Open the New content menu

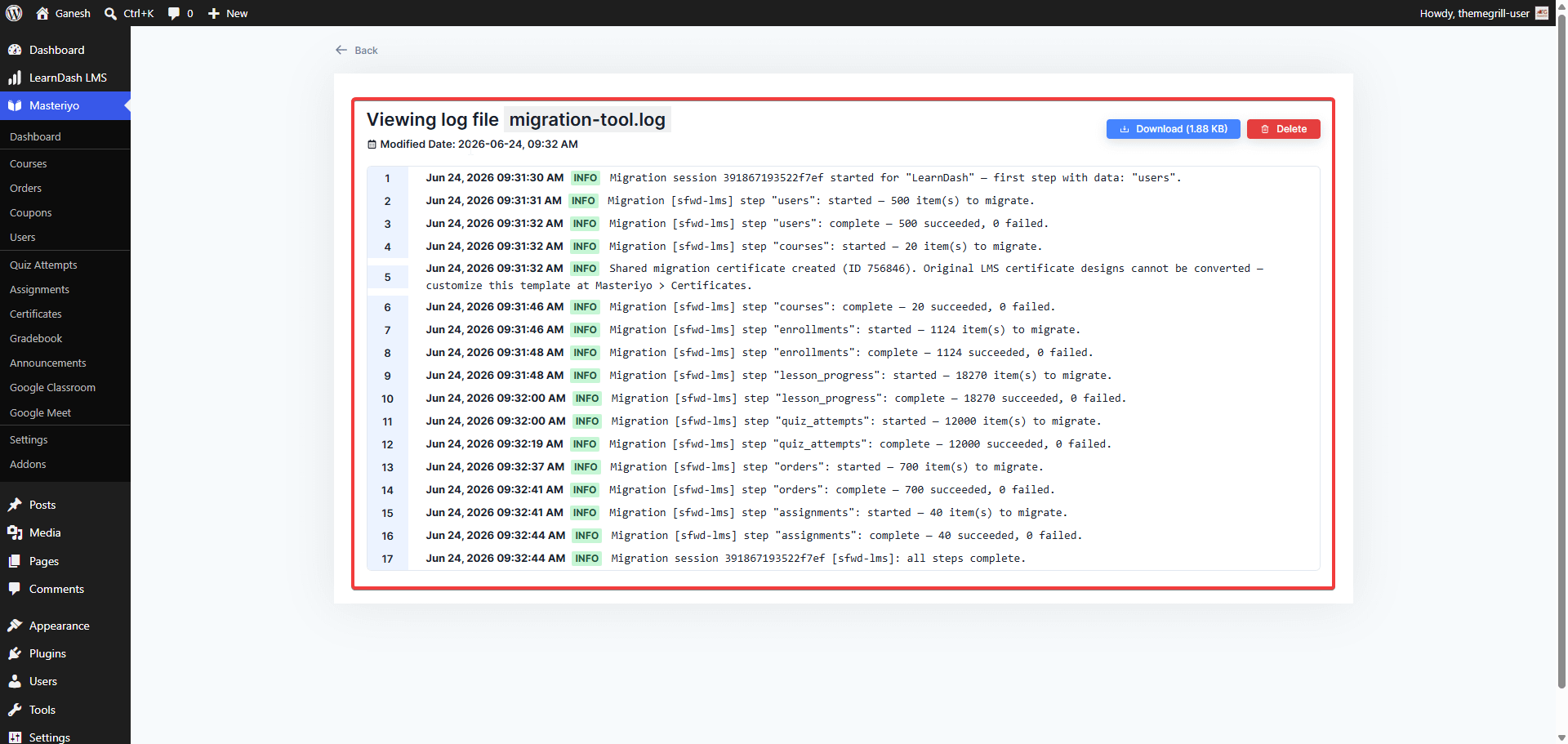click(x=228, y=13)
